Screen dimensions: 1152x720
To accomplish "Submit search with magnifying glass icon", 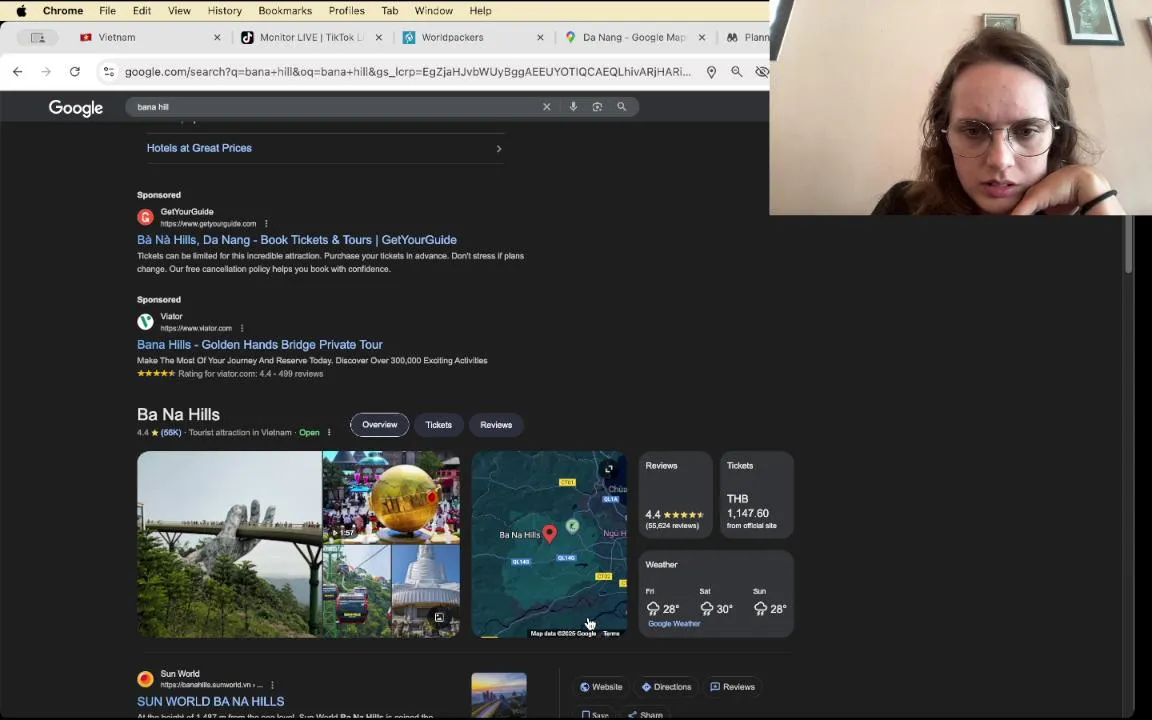I will tap(622, 107).
